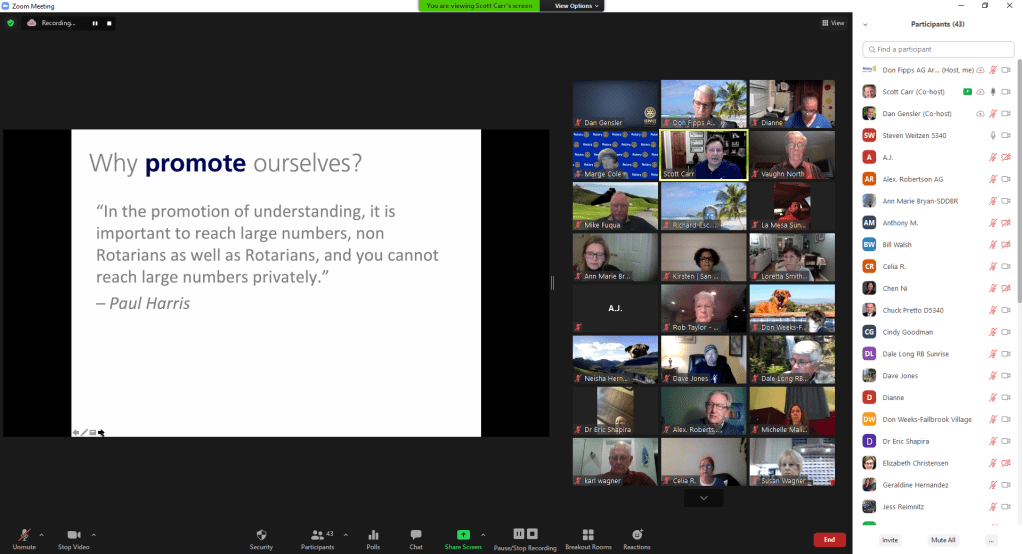
Task: Click the green encryption shield icon
Action: pyautogui.click(x=11, y=22)
